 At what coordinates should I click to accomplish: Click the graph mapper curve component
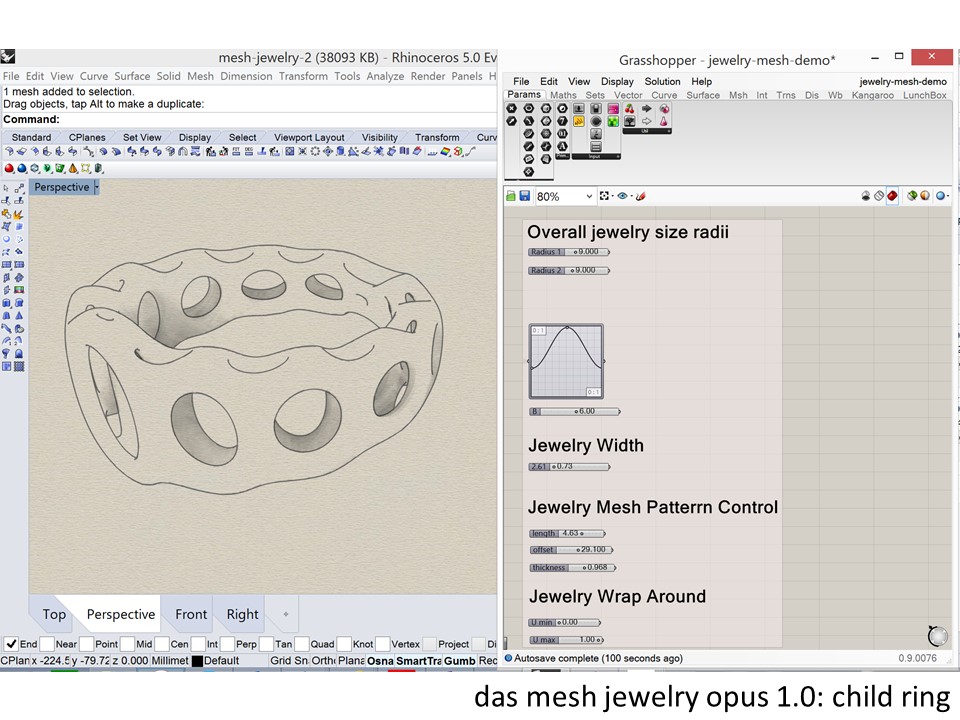tap(566, 361)
